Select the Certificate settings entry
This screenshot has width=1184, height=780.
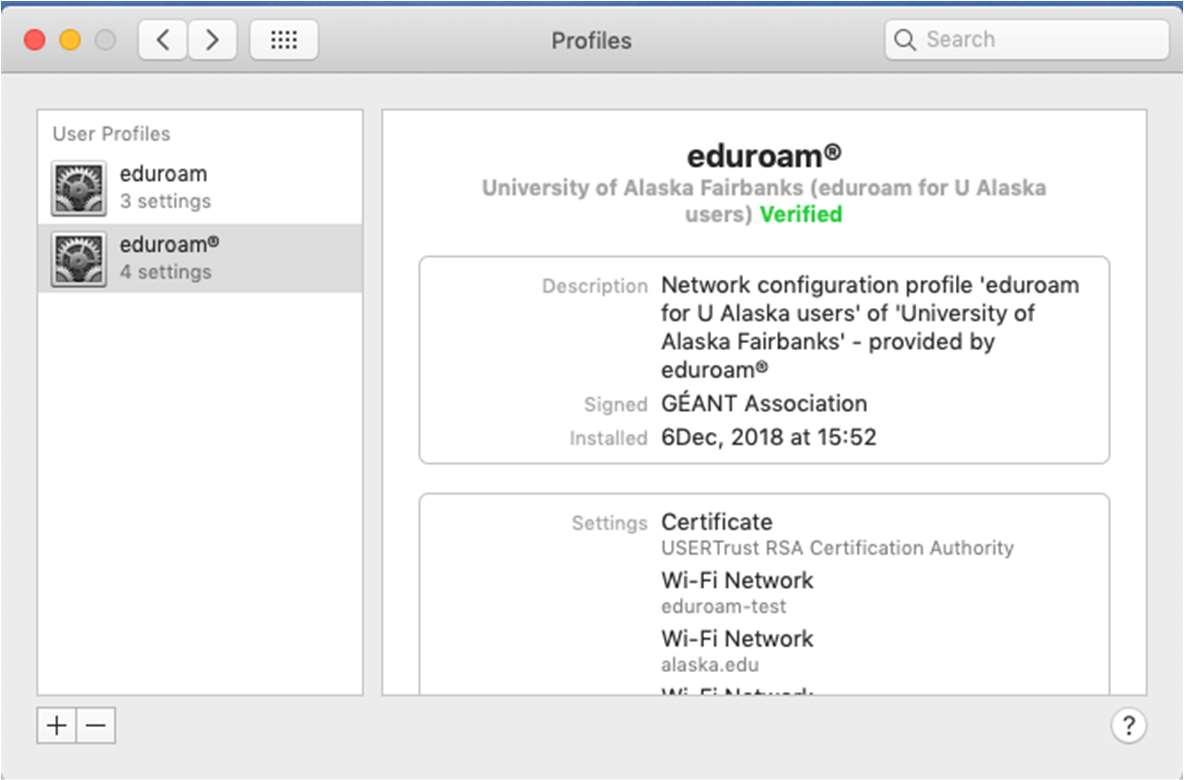[717, 522]
